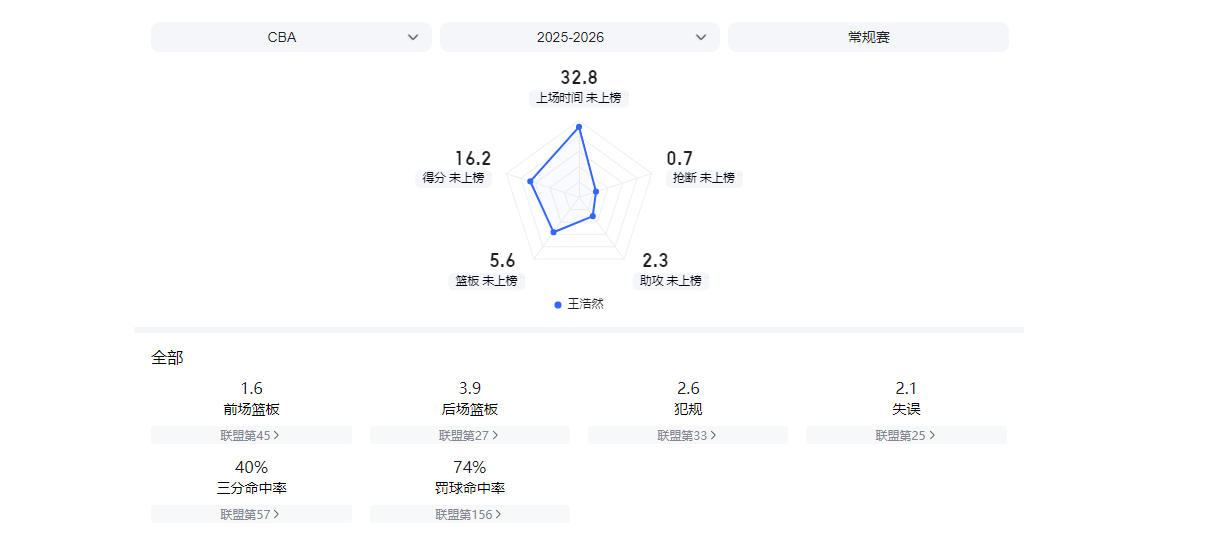Viewport: 1223px width, 538px height.
Task: Select the 抢断 未上榜 label
Action: [704, 178]
